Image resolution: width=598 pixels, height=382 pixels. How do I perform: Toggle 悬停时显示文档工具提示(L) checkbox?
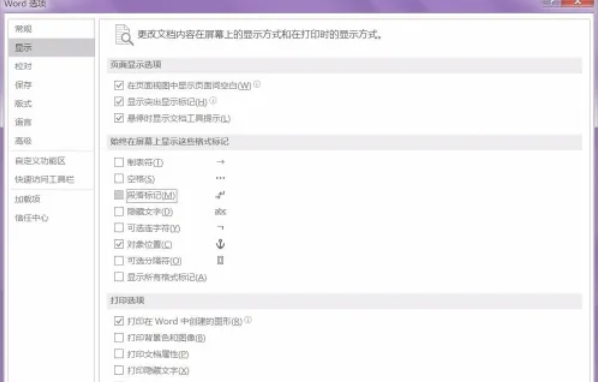point(119,118)
